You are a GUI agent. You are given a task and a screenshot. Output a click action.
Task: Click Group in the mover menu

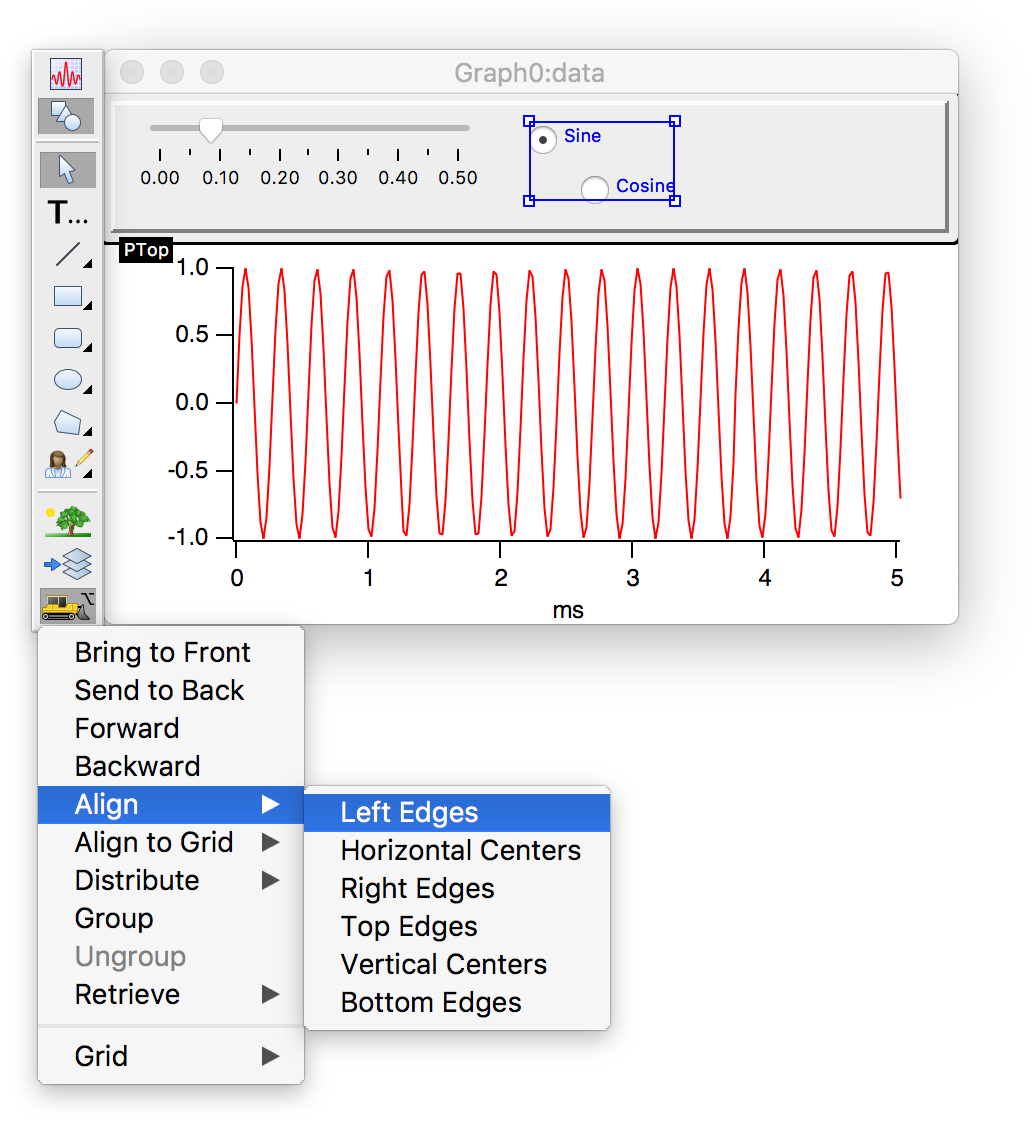tap(114, 919)
